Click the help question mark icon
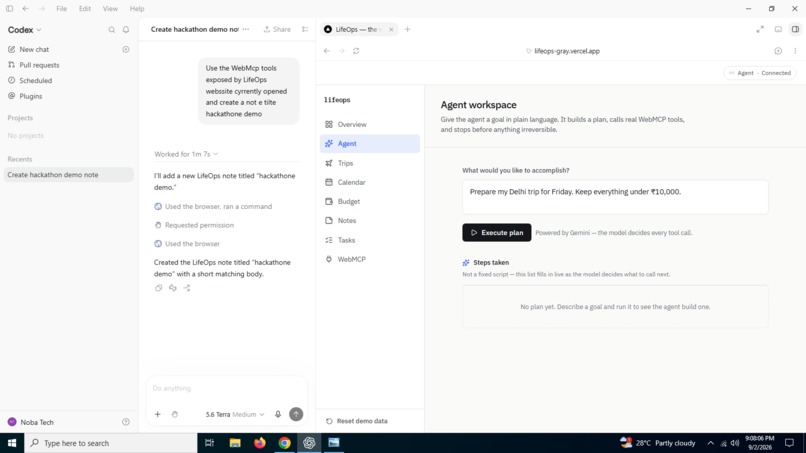Viewport: 806px width, 453px height. pyautogui.click(x=126, y=422)
